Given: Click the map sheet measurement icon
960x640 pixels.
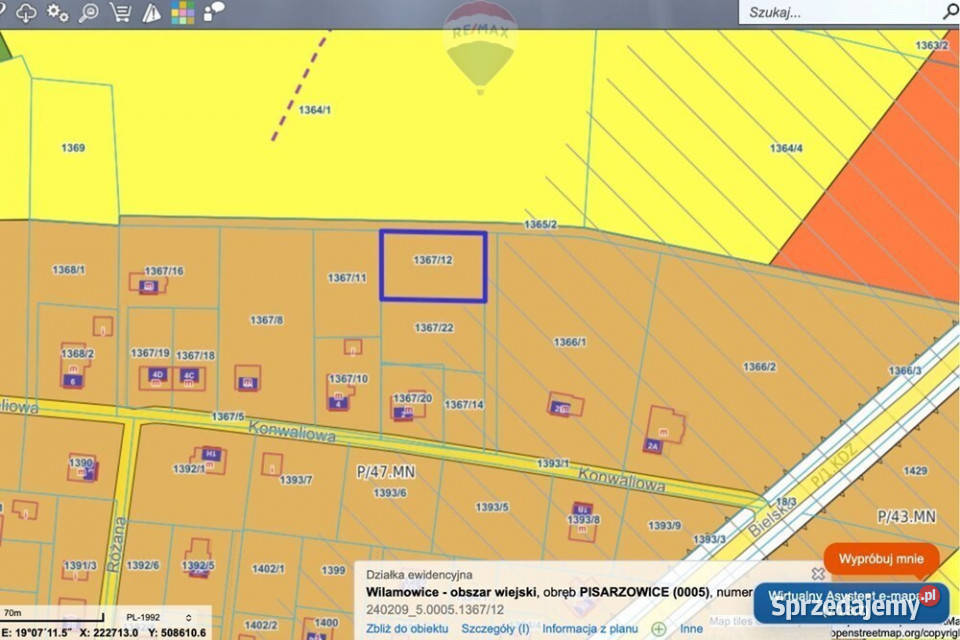Looking at the screenshot, I should coord(151,13).
